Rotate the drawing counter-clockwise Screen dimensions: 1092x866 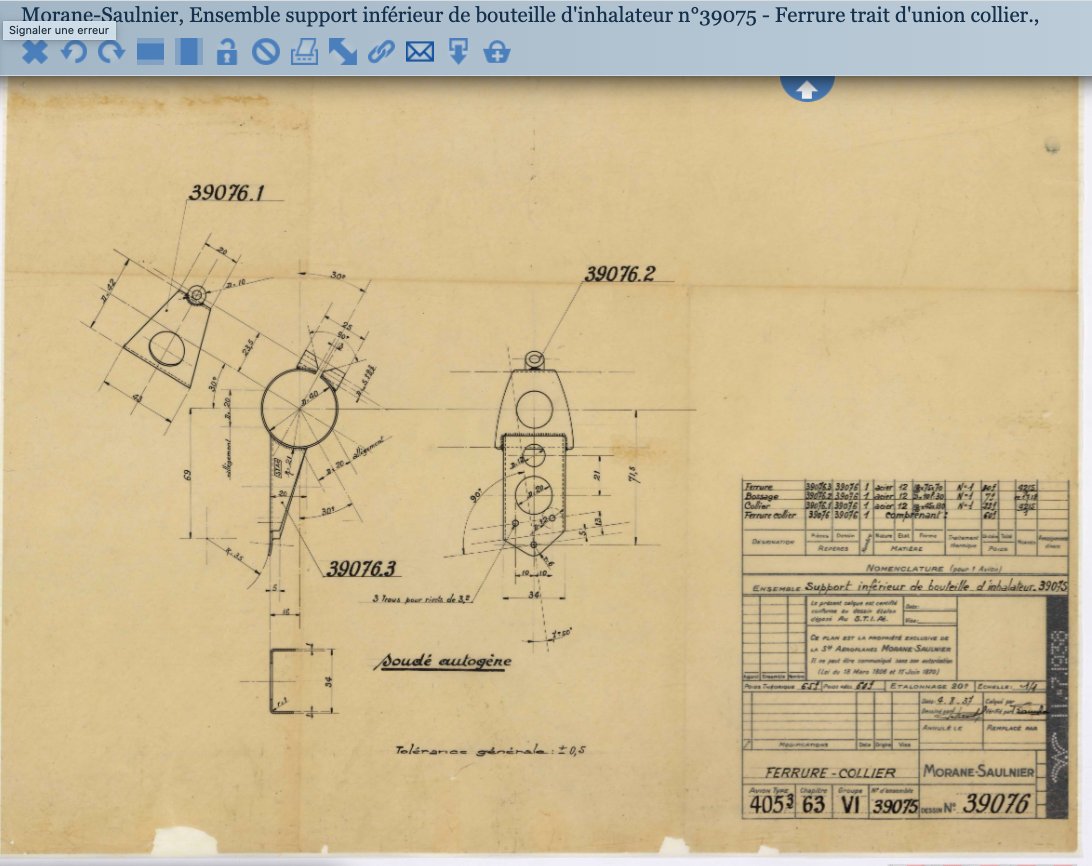73,52
